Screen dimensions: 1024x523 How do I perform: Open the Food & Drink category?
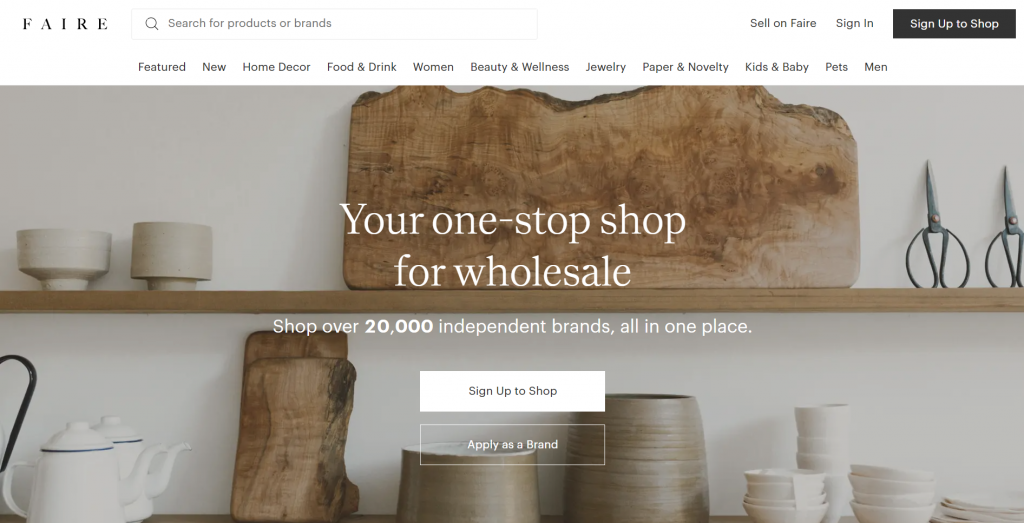pos(362,67)
